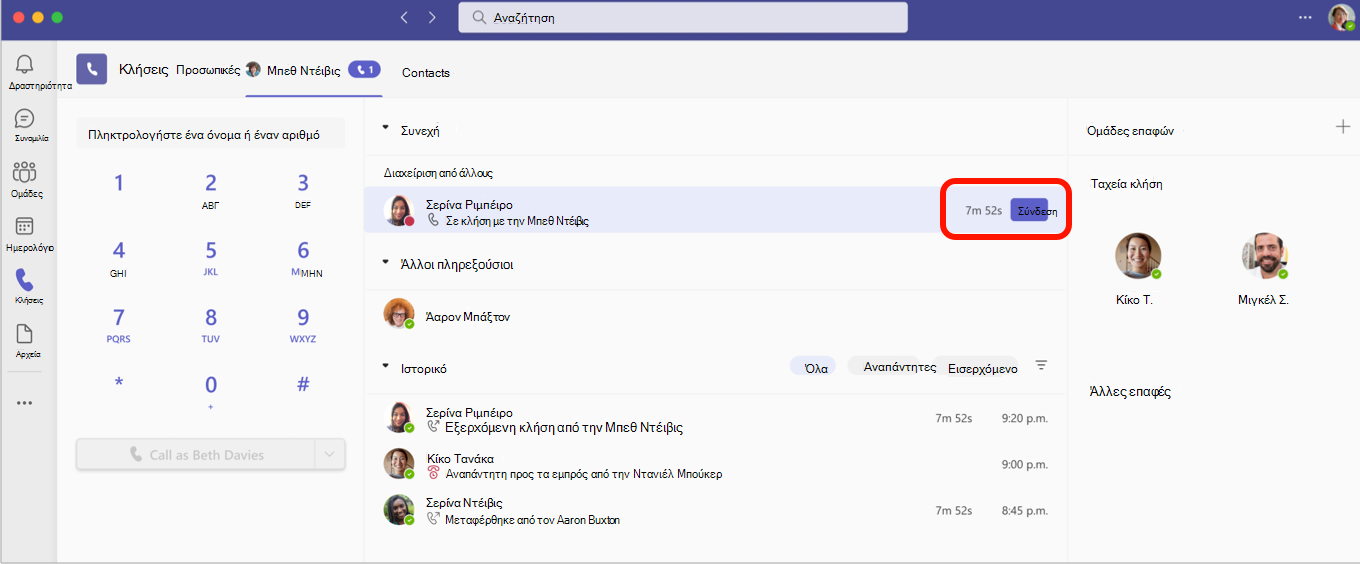Select Άαρον Μπάξτον avatar
Image resolution: width=1360 pixels, height=564 pixels.
coord(399,313)
